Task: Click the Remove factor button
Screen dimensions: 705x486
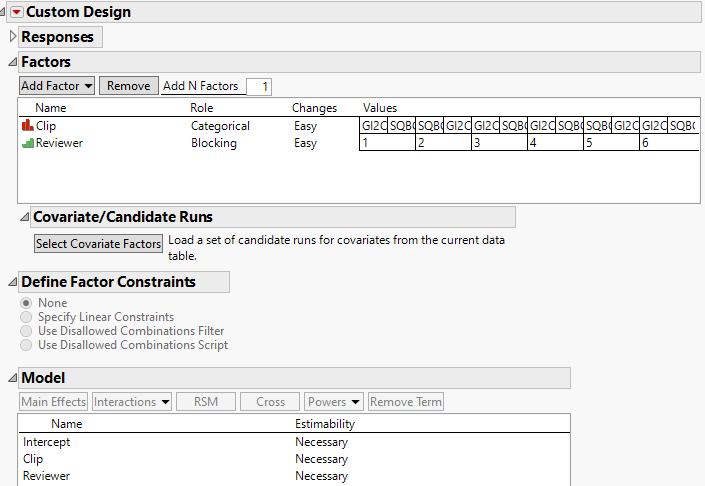Action: pos(128,86)
